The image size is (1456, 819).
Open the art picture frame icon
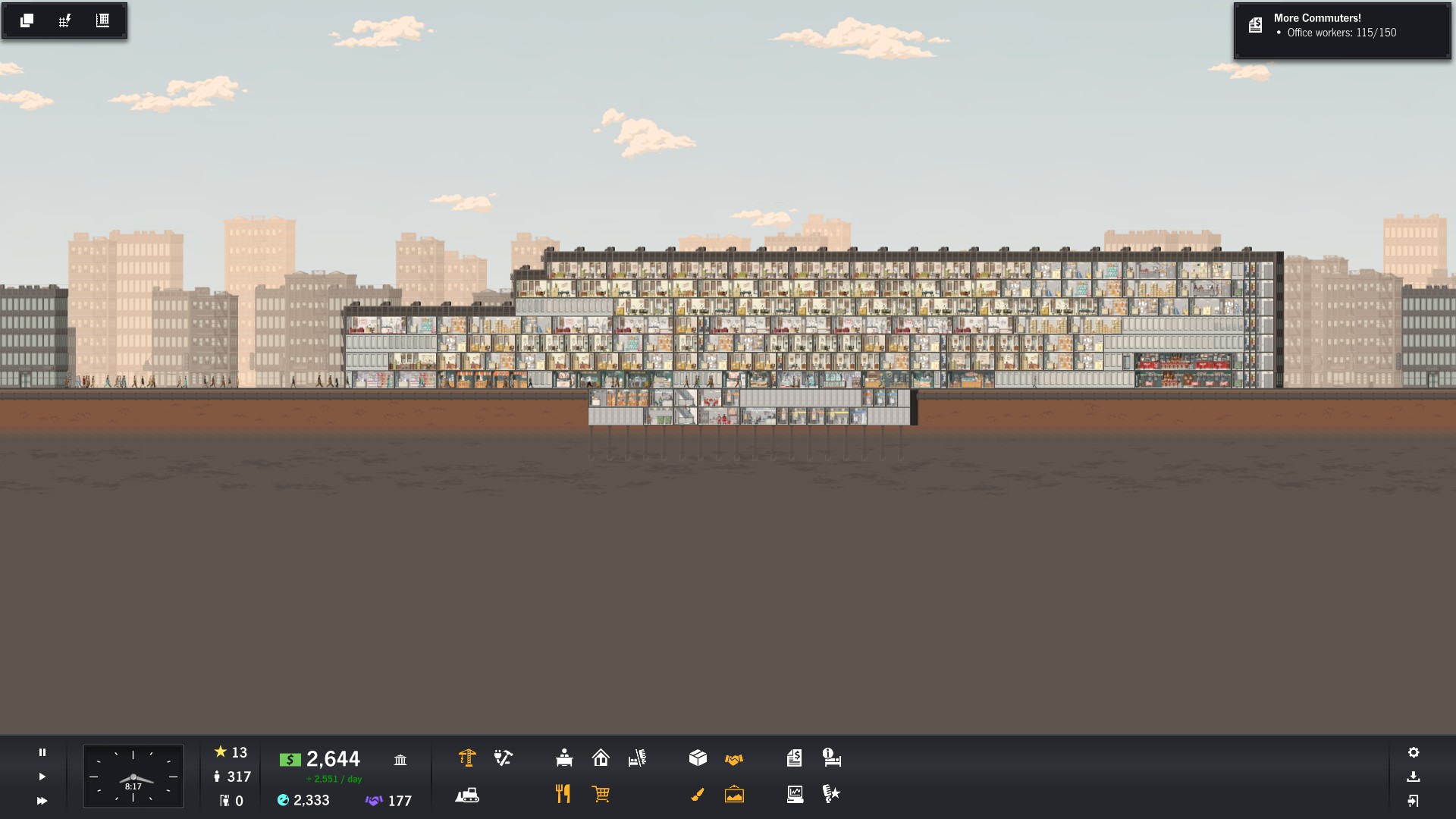point(734,794)
